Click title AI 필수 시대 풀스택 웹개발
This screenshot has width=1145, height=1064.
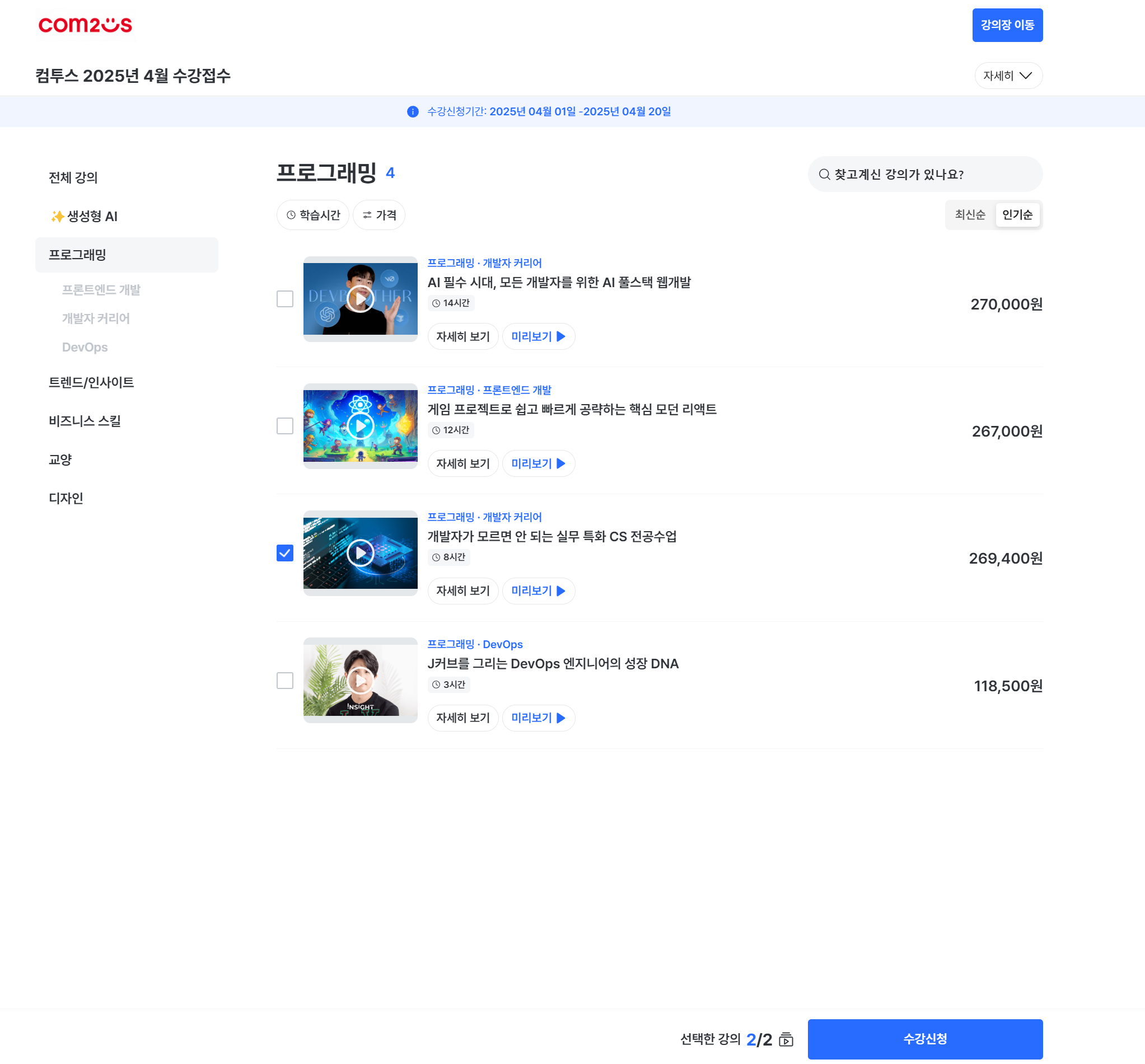(559, 283)
